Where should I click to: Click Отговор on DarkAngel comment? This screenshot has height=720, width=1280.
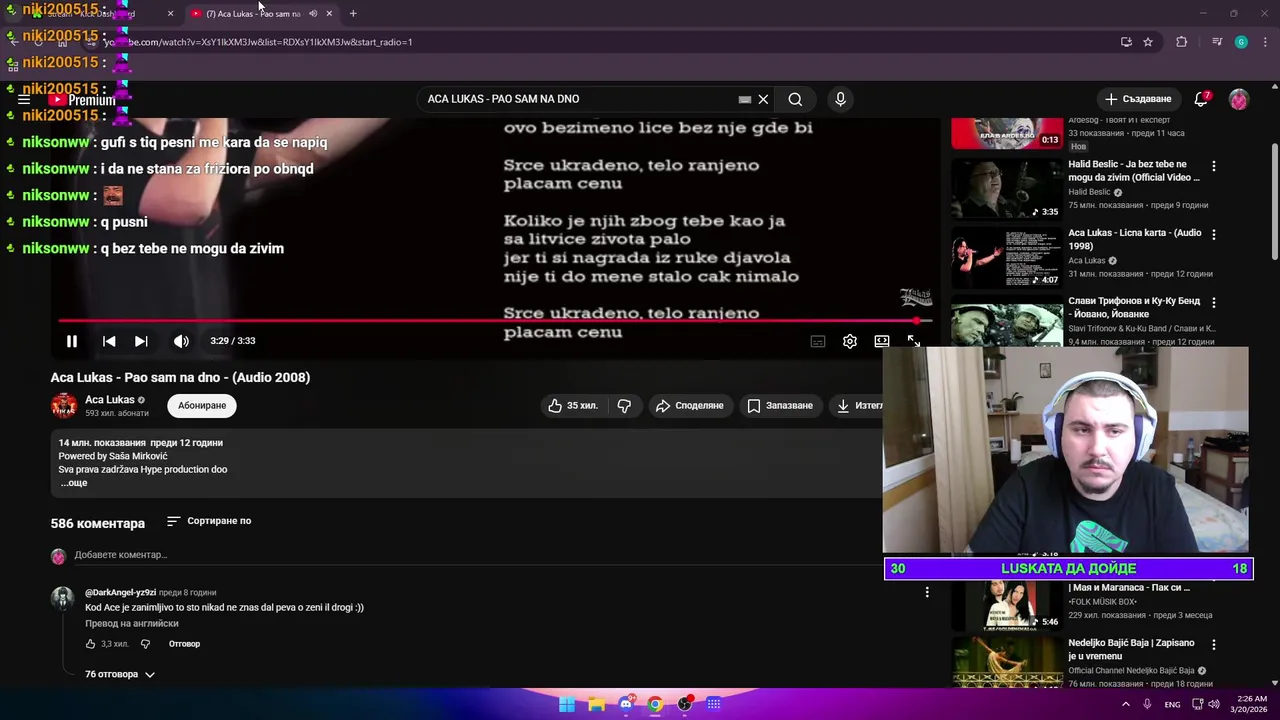click(x=184, y=644)
